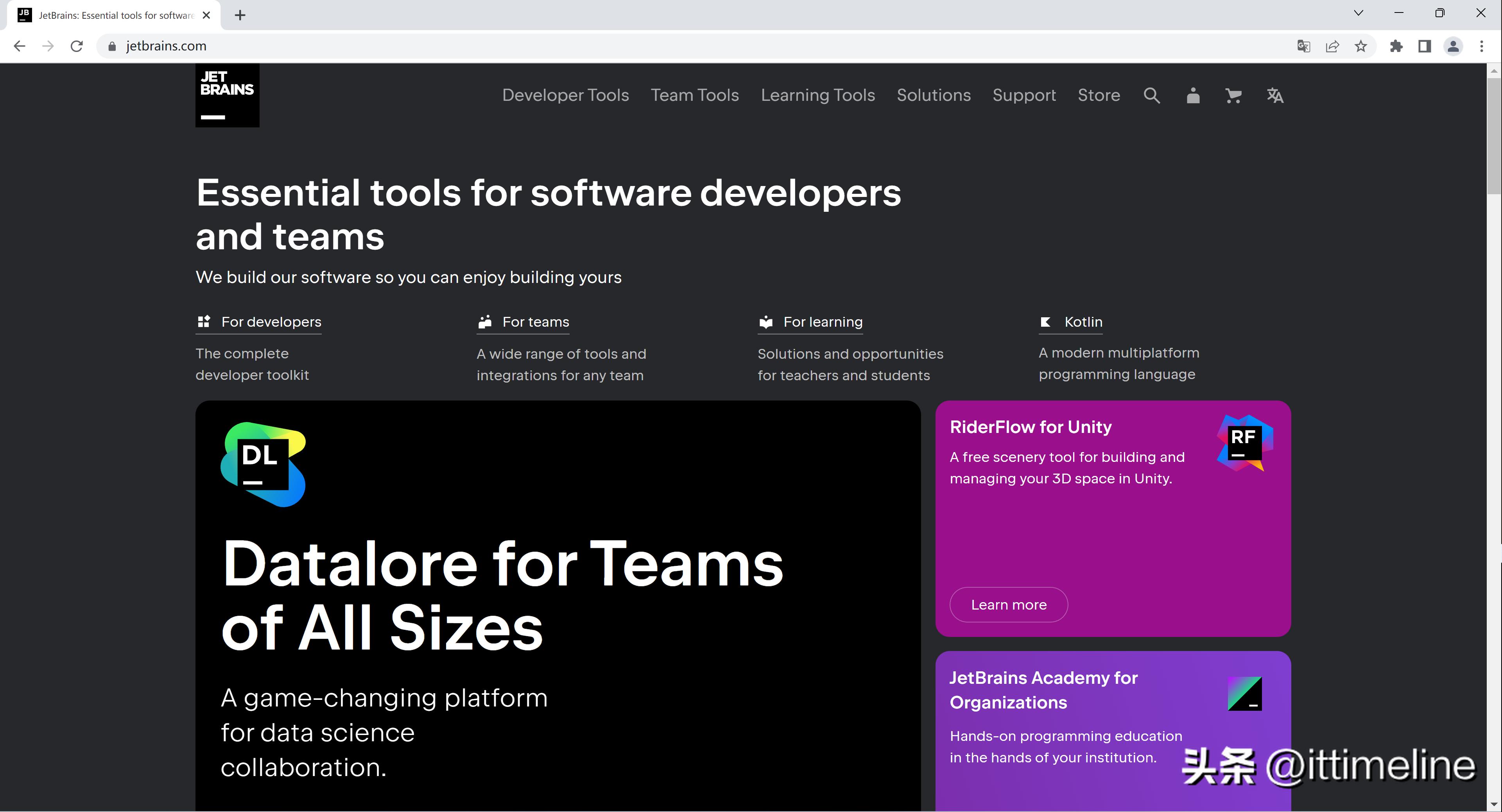Screen dimensions: 1502x812
Task: Bookmark this tab with the star icon
Action: click(1361, 46)
